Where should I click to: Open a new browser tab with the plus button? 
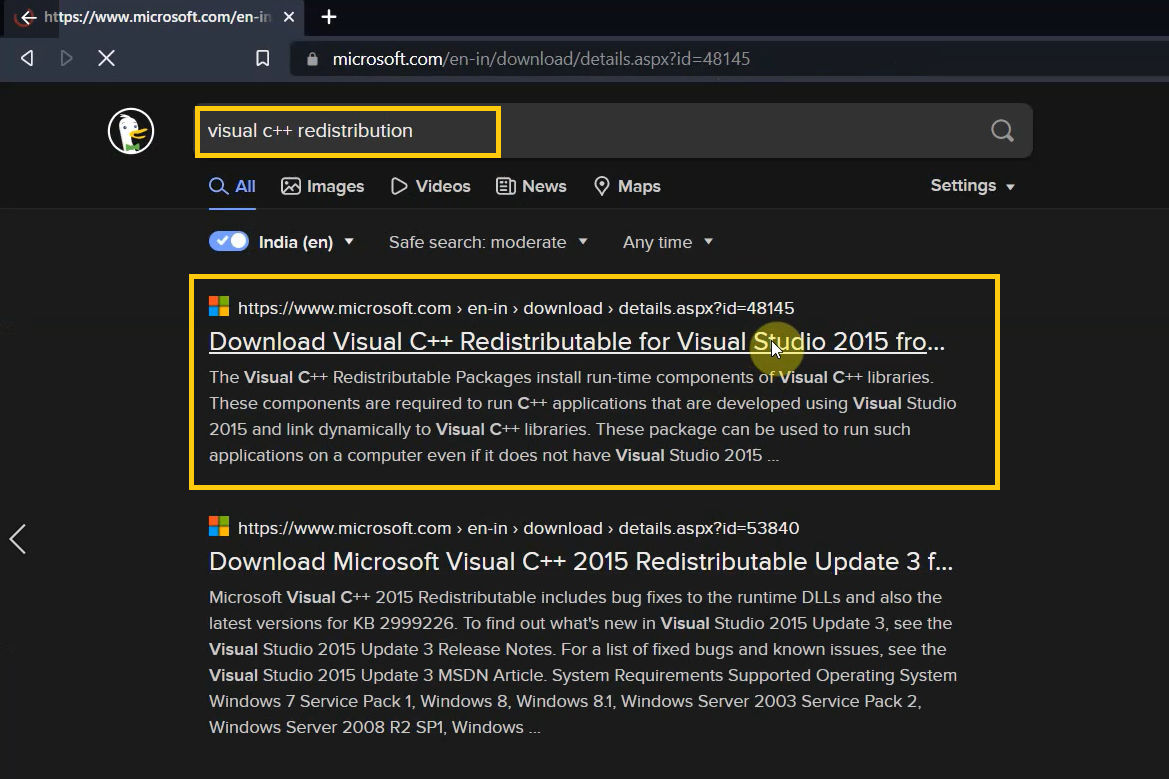(x=329, y=17)
